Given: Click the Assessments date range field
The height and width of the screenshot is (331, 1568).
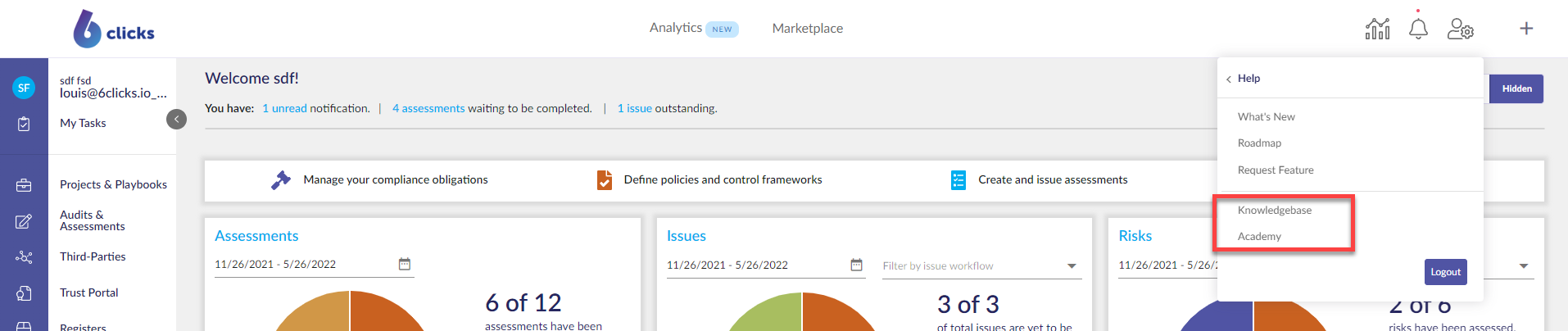Looking at the screenshot, I should 314,265.
